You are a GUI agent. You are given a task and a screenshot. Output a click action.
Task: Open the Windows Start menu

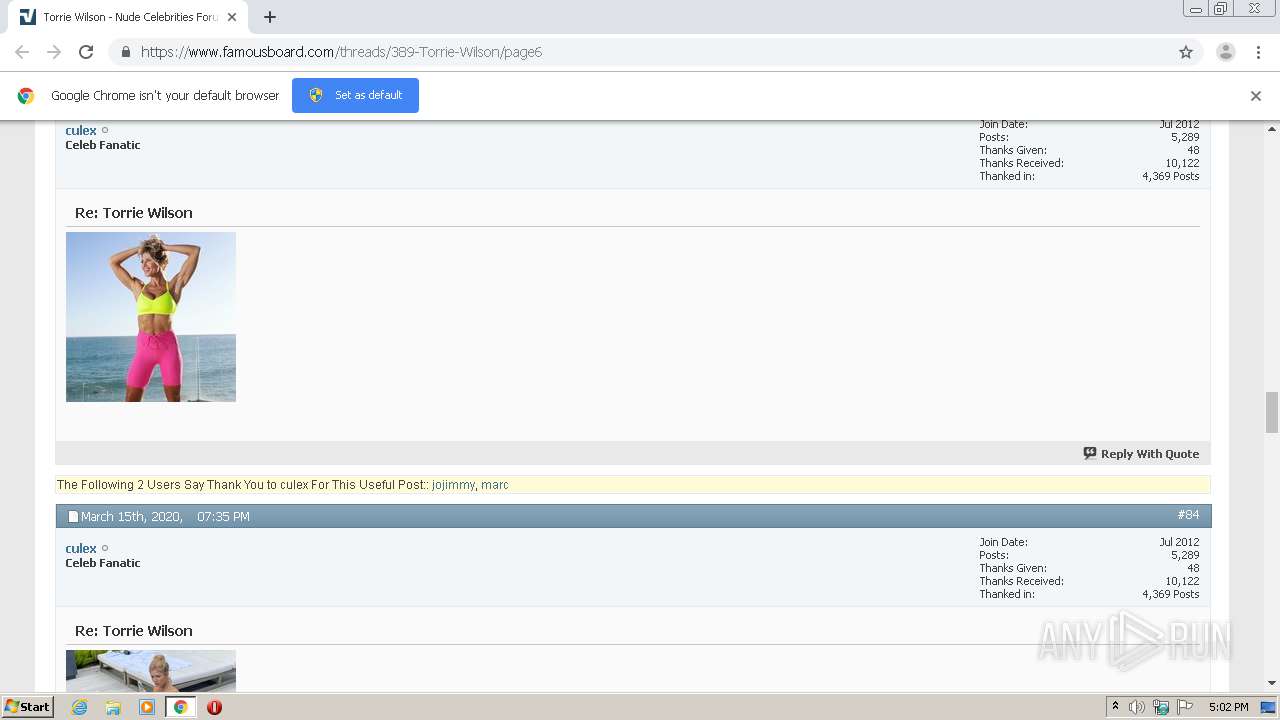pos(28,707)
